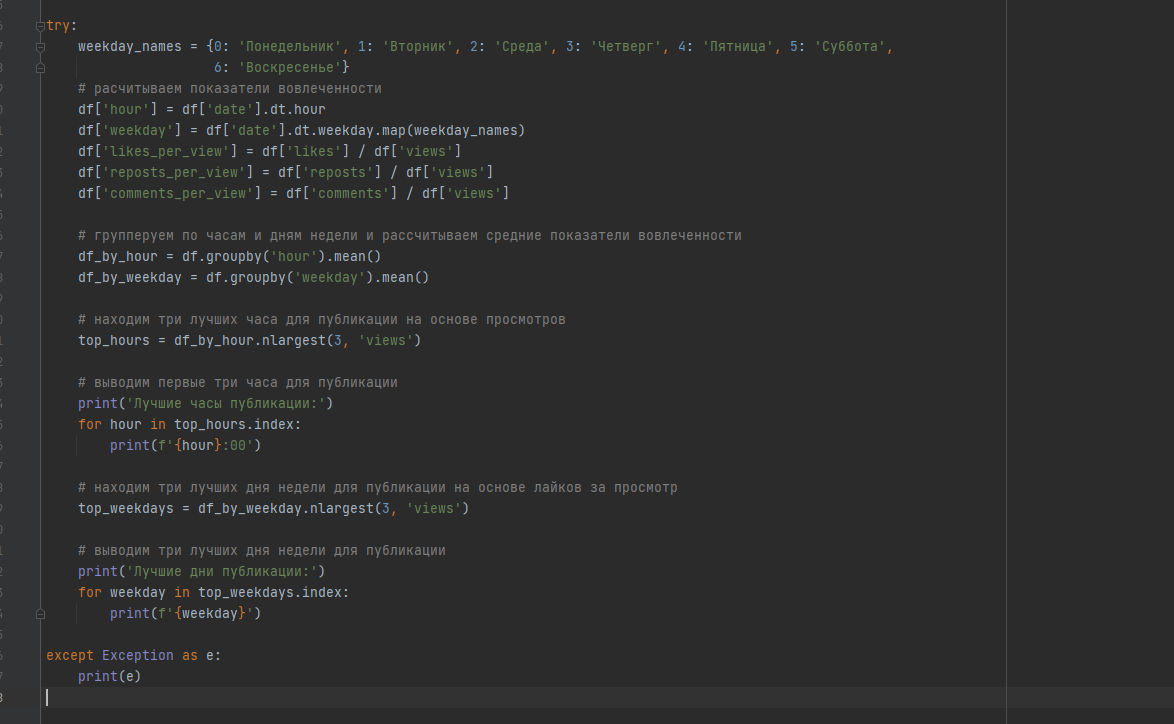Collapse the try block fold marker

(x=40, y=26)
